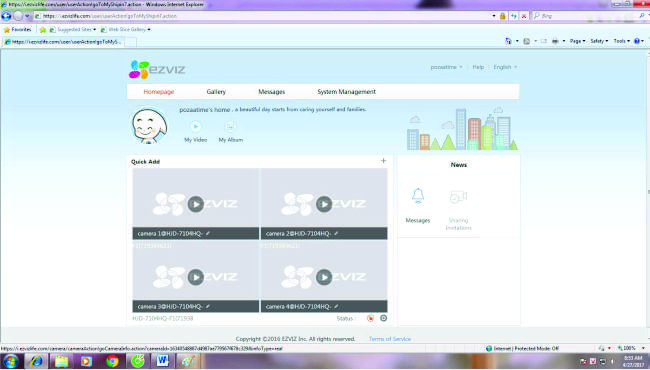This screenshot has height=370, width=650.
Task: Open Web Slice Gallery dropdown
Action: (126, 29)
